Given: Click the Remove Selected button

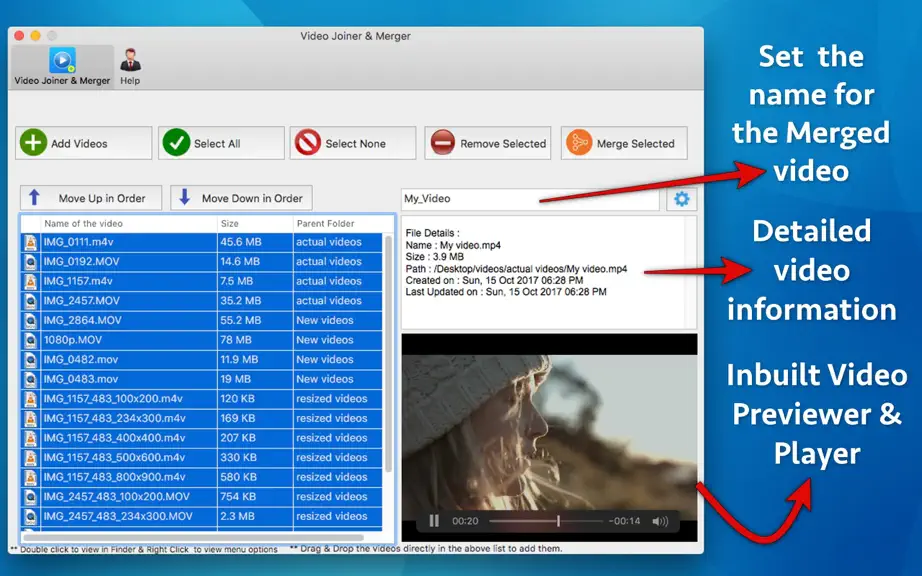Looking at the screenshot, I should pyautogui.click(x=487, y=143).
